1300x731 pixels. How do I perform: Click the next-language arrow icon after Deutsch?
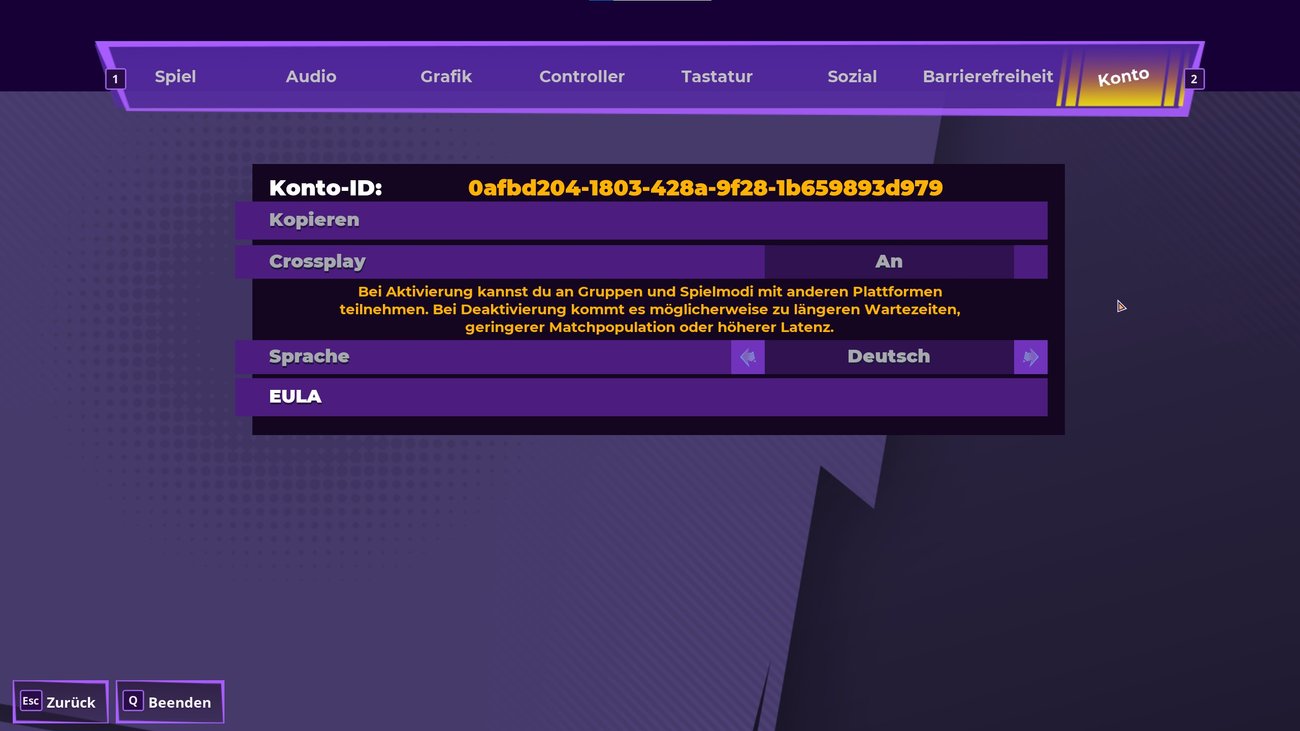coord(1031,356)
